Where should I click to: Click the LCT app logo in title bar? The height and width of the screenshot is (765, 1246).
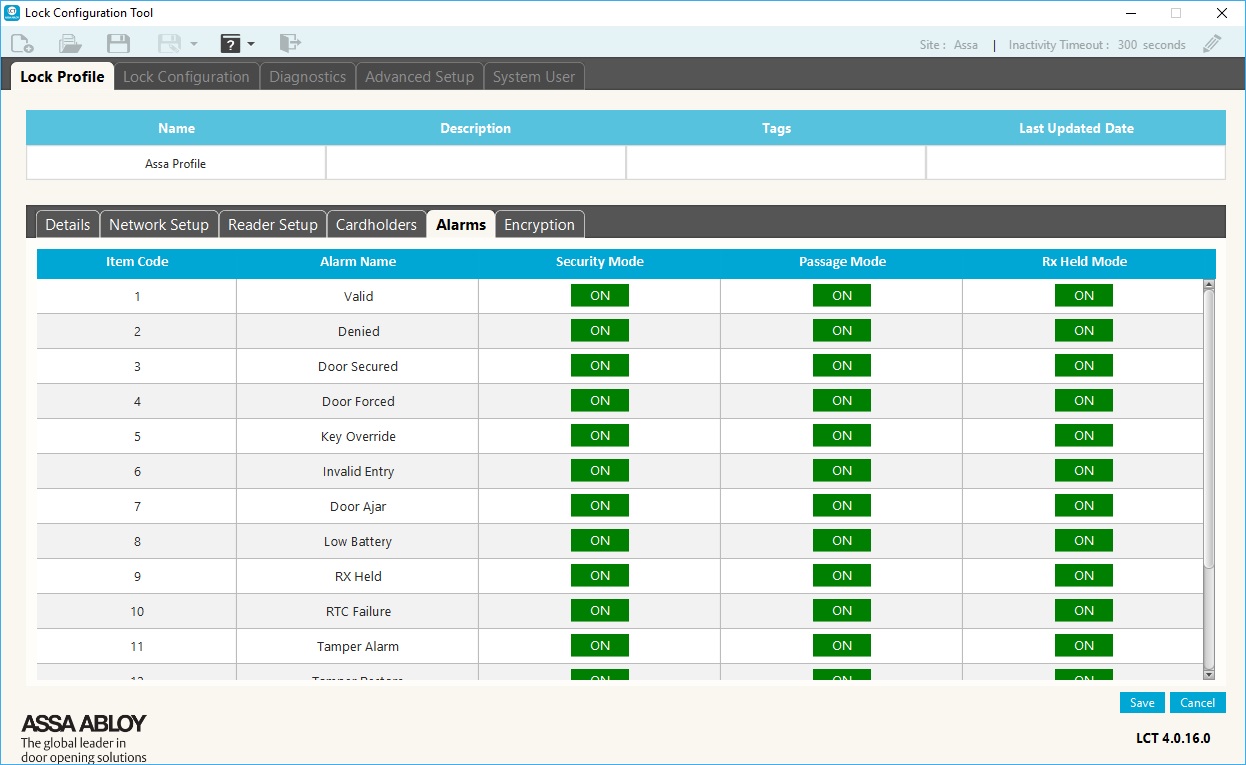pos(12,13)
